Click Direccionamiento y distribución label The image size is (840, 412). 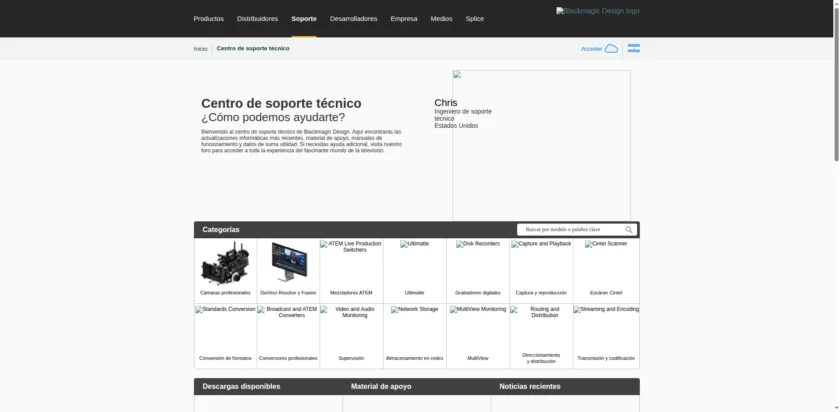pos(541,358)
